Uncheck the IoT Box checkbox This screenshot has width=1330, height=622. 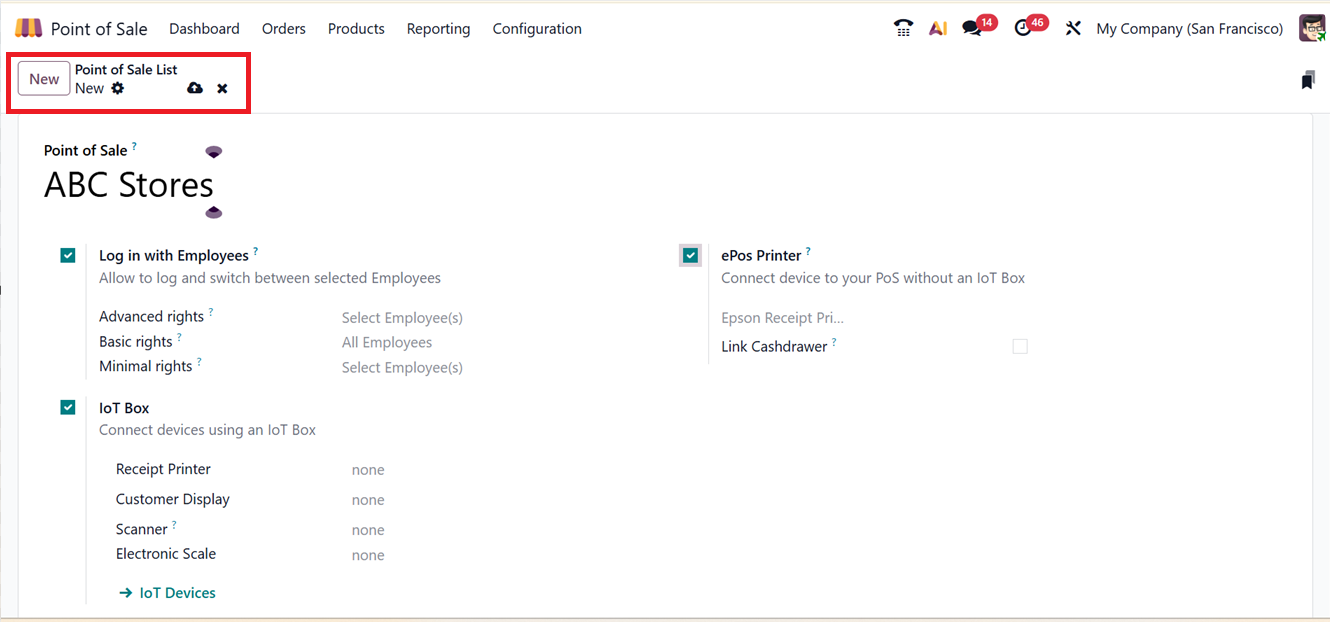coord(68,408)
